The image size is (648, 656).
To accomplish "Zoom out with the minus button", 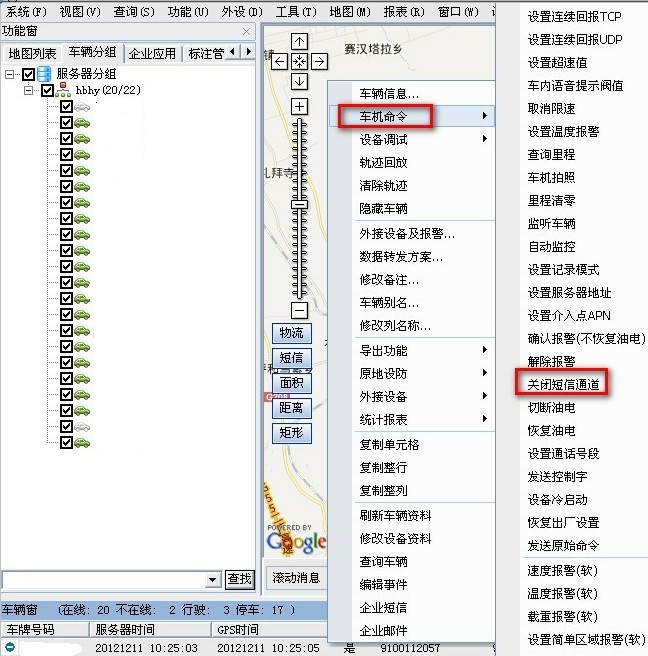I will point(299,310).
